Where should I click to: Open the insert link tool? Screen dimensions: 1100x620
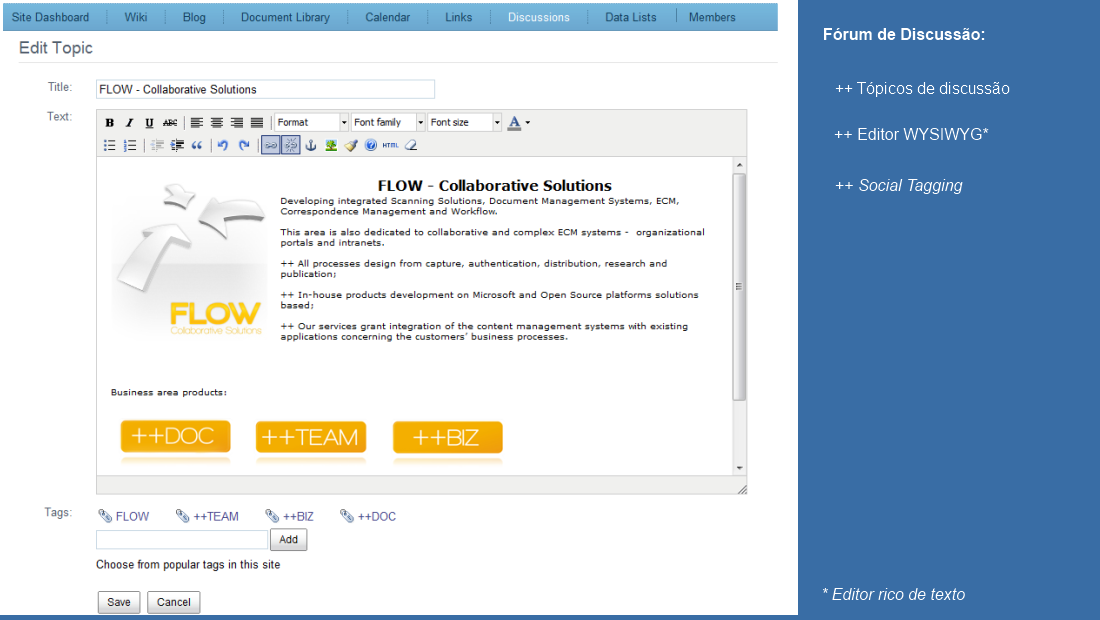click(x=271, y=145)
